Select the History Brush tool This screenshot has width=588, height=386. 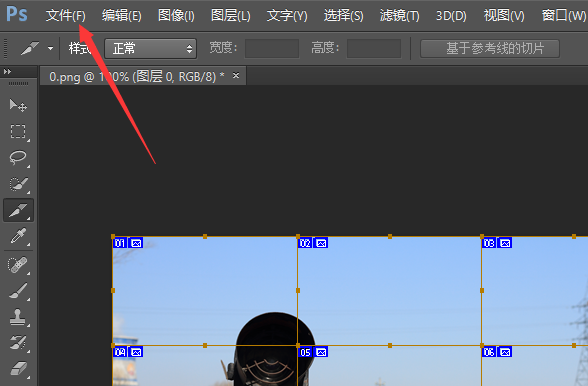click(18, 343)
